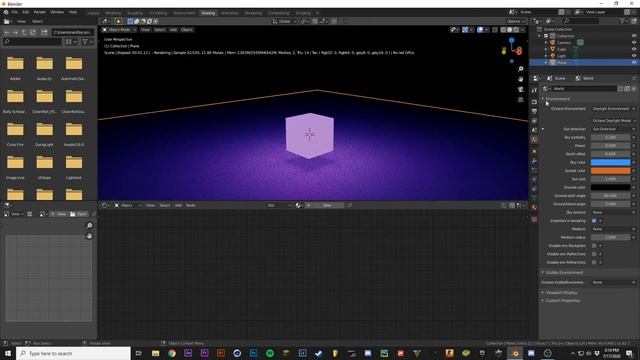Open the Render properties tab
This screenshot has height=360, width=640.
(x=534, y=102)
